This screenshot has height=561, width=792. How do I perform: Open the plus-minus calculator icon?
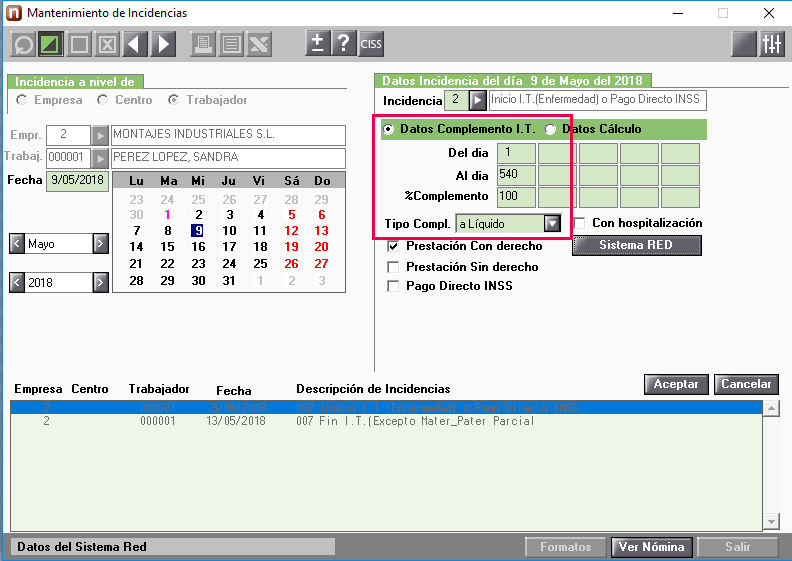tap(318, 43)
